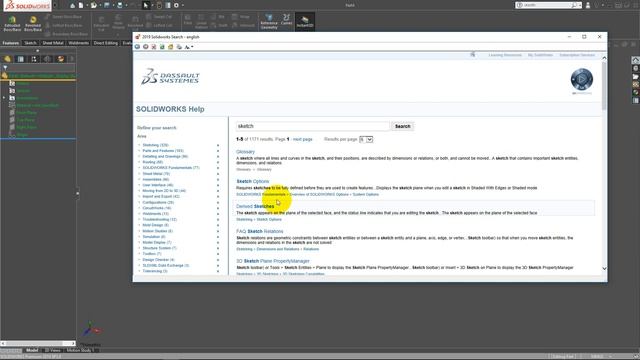640x360 pixels.
Task: Open the font size dropdown in help toolbar
Action: (189, 47)
